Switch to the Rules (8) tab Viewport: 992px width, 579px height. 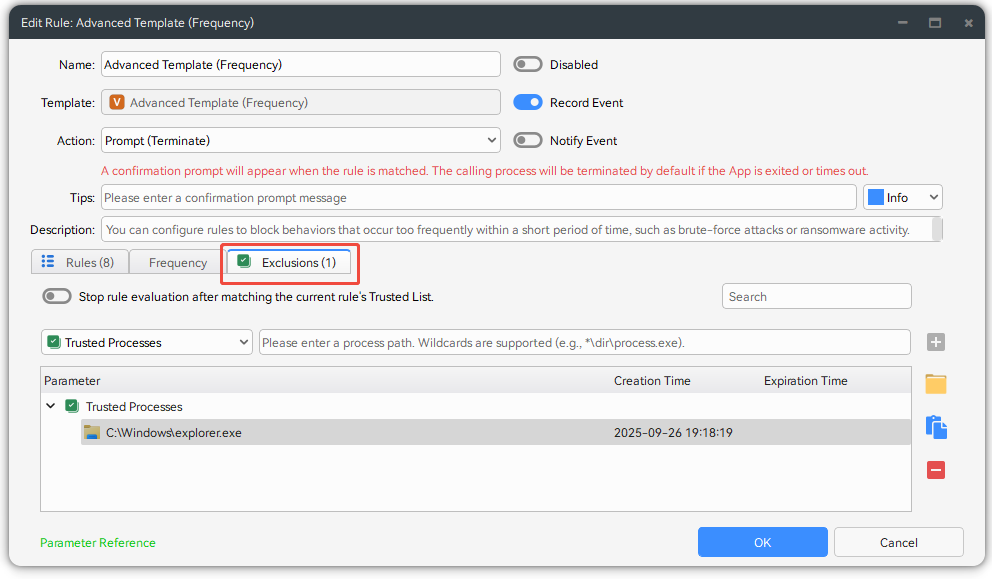pyautogui.click(x=80, y=263)
